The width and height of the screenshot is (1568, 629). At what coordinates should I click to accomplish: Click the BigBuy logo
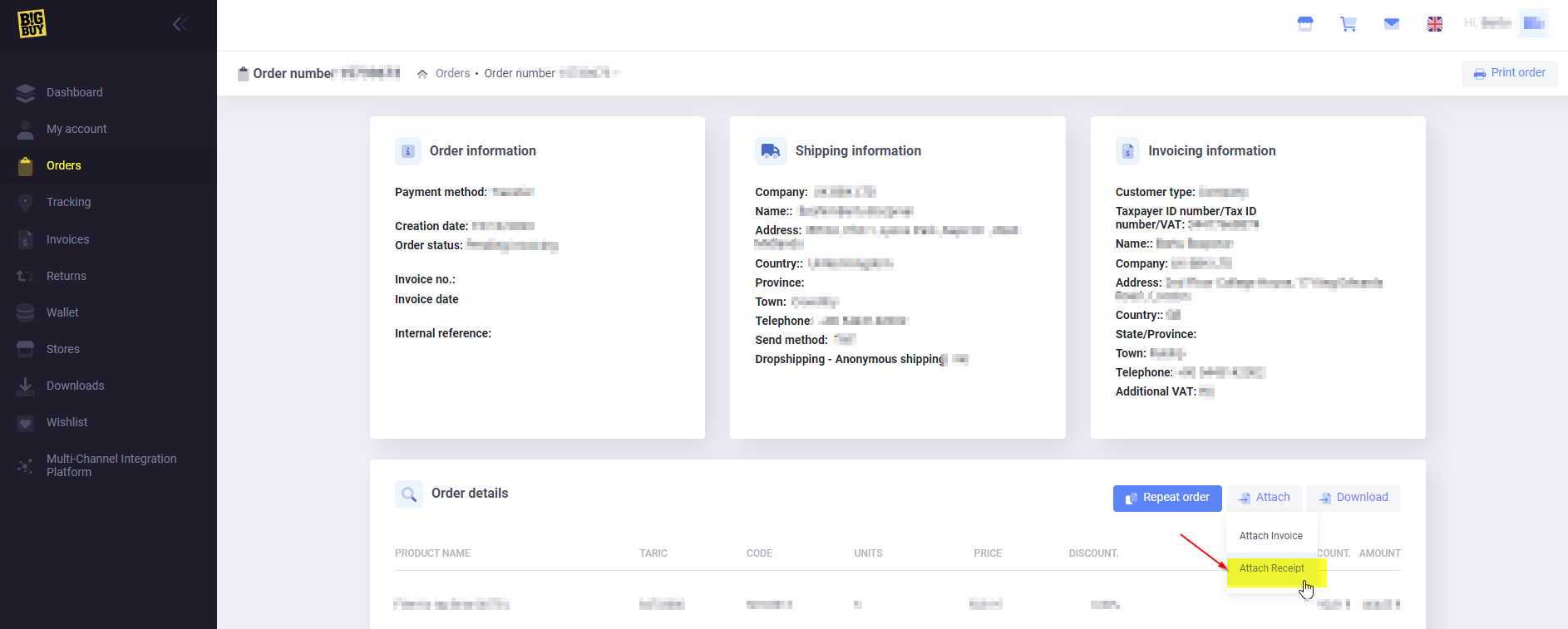[x=32, y=24]
